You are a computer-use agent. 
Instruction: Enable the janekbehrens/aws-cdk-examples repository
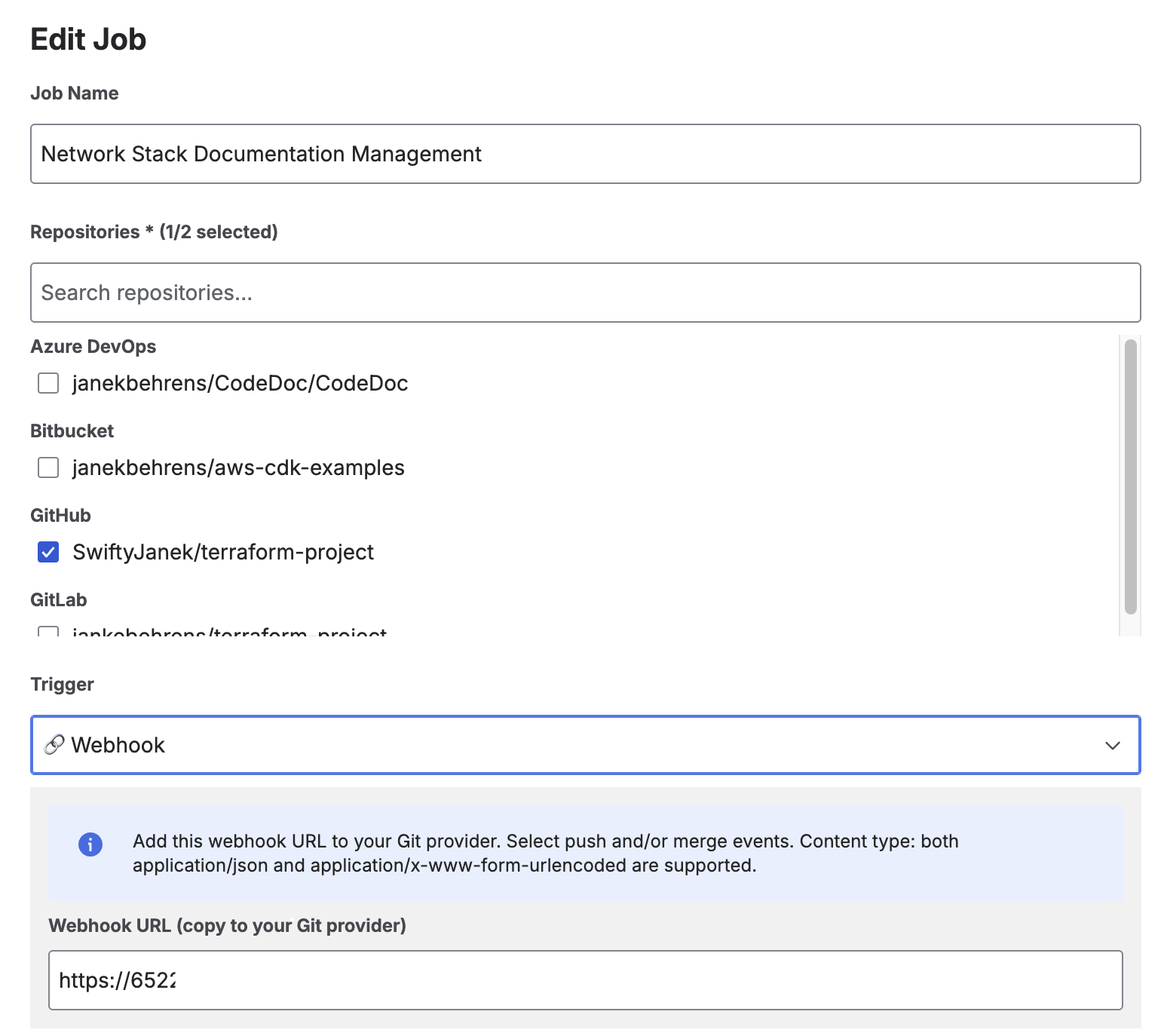click(x=48, y=467)
